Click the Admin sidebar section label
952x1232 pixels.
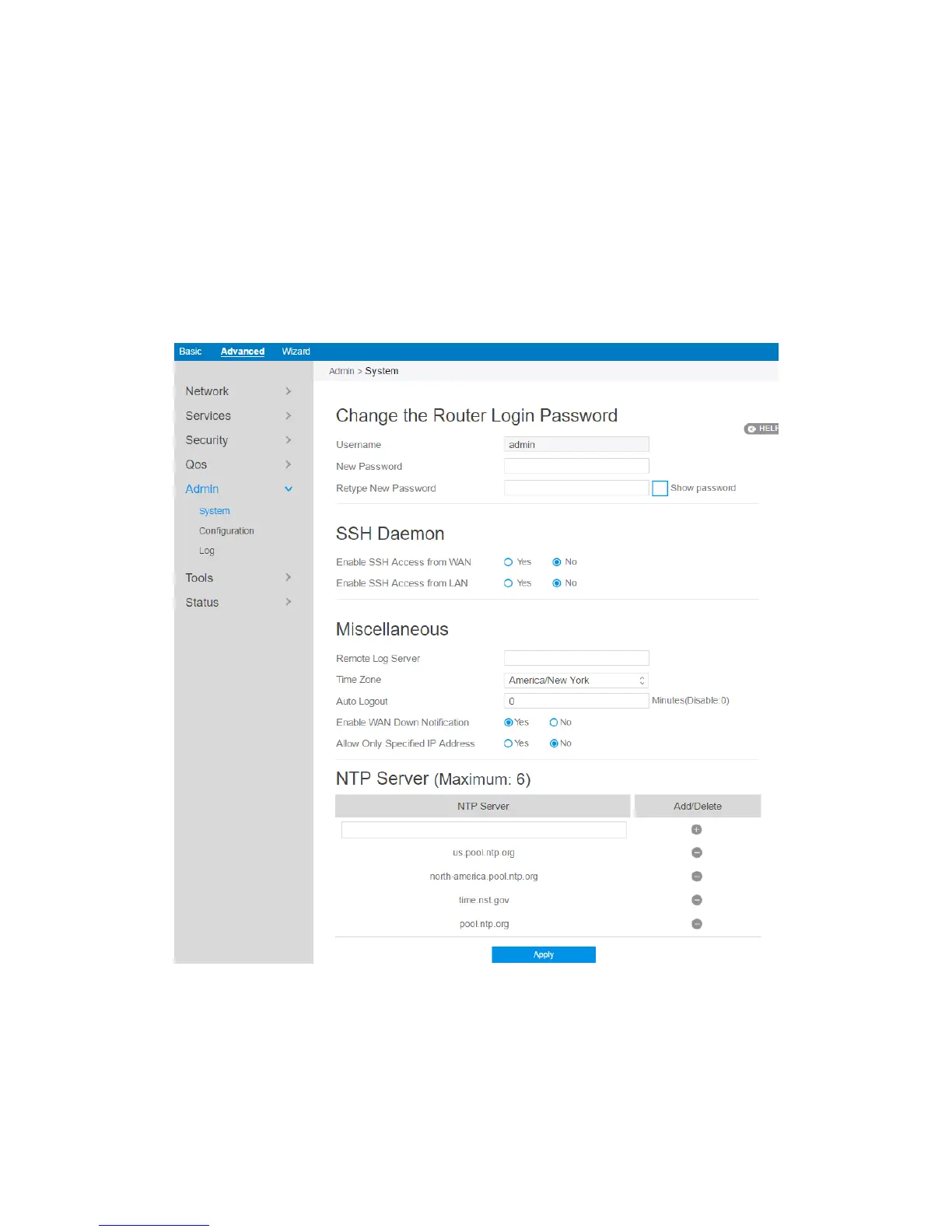(x=202, y=489)
